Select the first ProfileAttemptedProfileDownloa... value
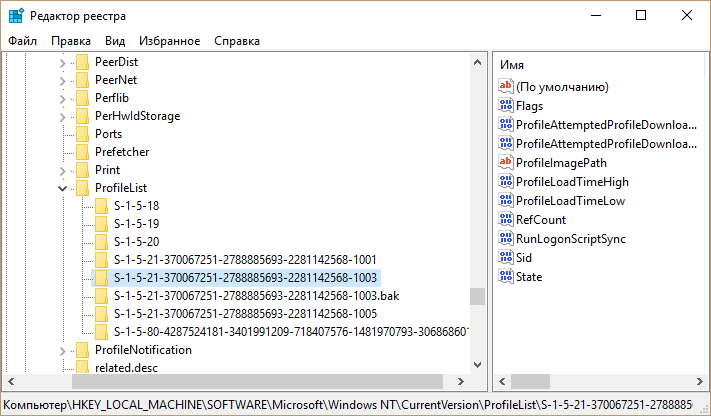This screenshot has width=711, height=416. click(x=606, y=124)
